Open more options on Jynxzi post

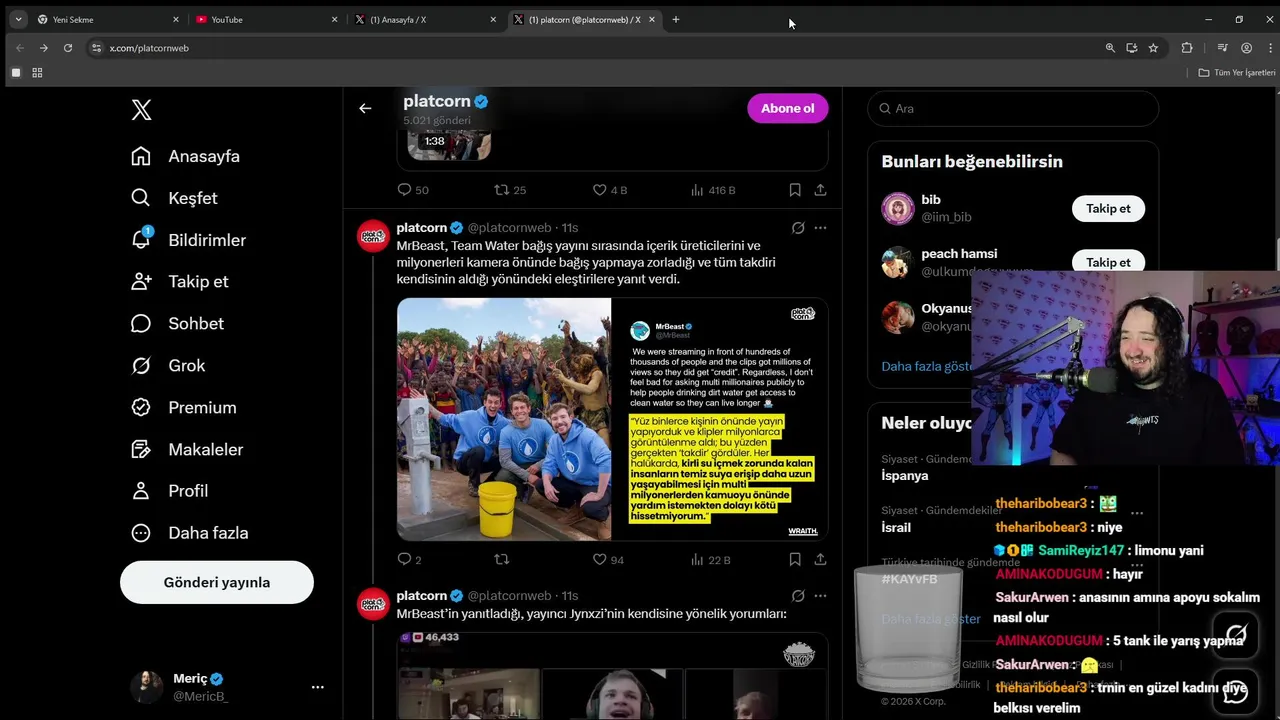pyautogui.click(x=820, y=596)
